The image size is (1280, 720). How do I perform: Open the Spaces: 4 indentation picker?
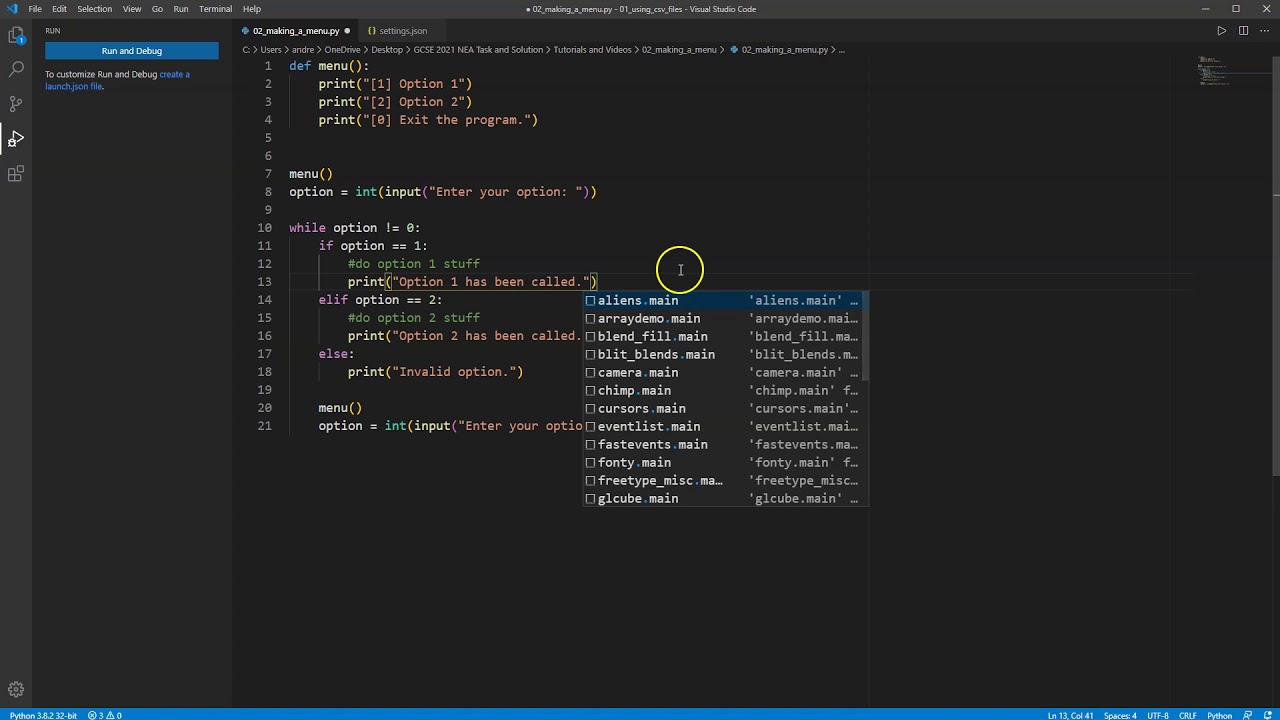[x=1119, y=715]
